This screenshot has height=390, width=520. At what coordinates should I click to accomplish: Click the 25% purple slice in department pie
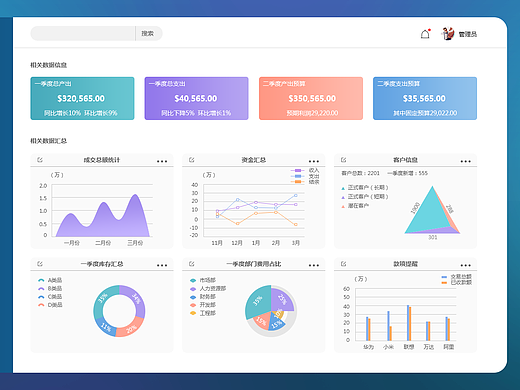pos(282,299)
